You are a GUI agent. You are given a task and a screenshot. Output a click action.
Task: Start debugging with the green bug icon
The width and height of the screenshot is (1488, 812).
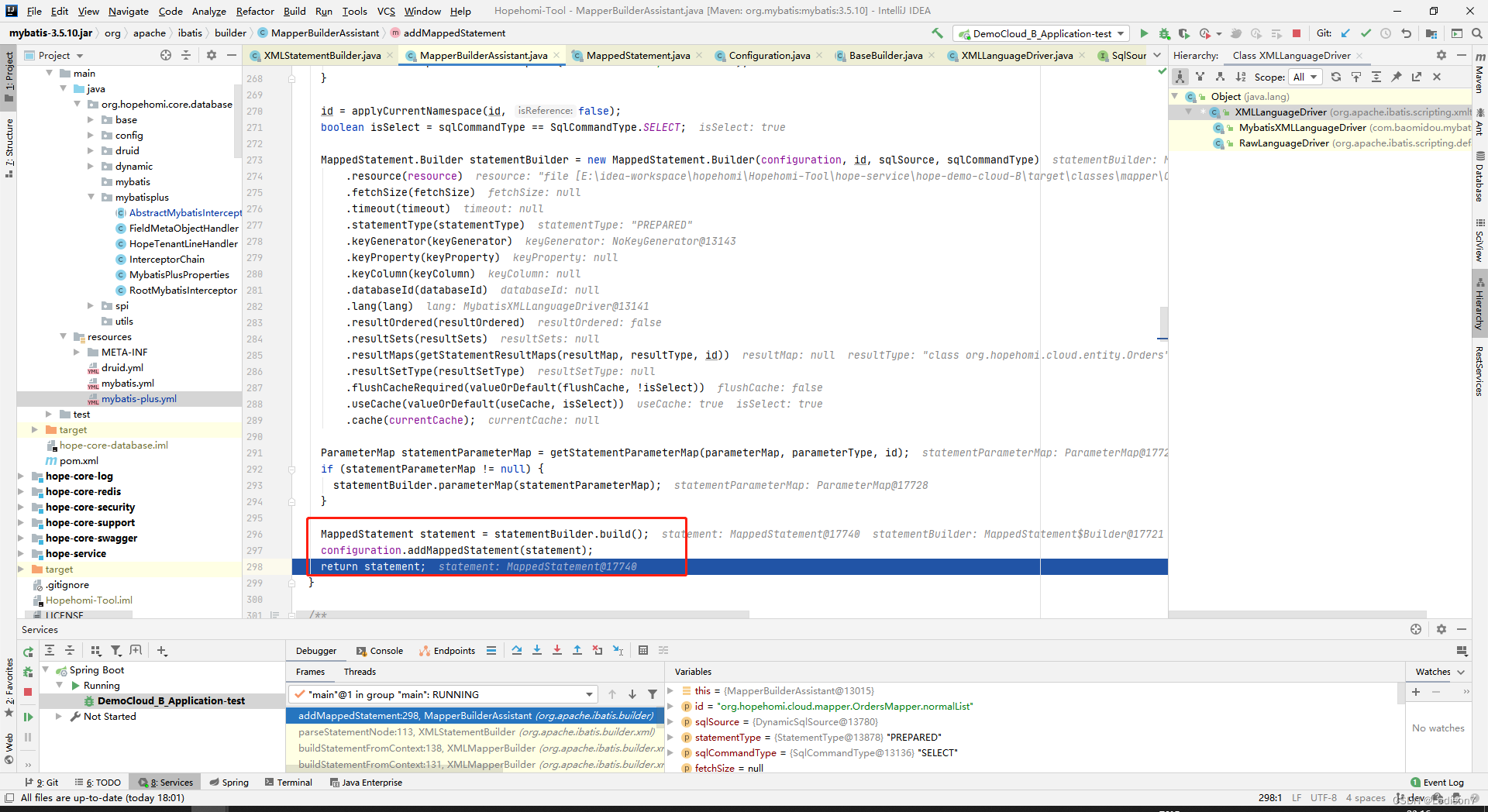1164,33
